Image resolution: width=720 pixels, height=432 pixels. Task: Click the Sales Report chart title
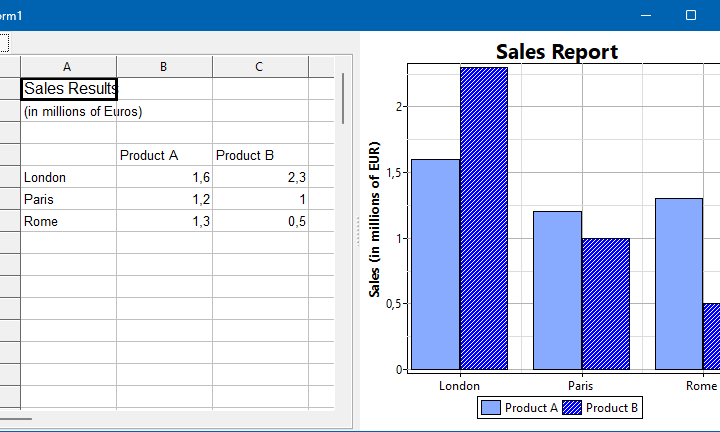pos(557,51)
